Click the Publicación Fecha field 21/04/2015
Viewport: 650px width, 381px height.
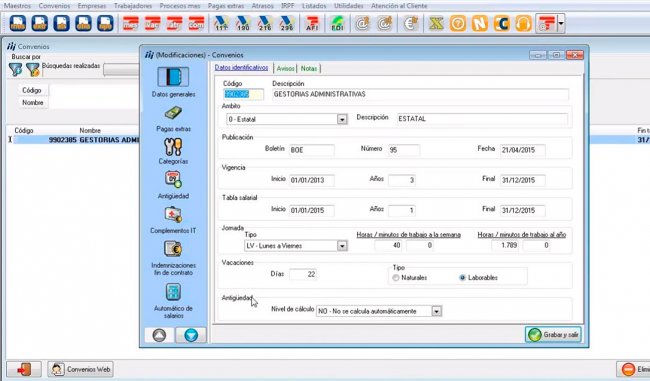point(522,150)
